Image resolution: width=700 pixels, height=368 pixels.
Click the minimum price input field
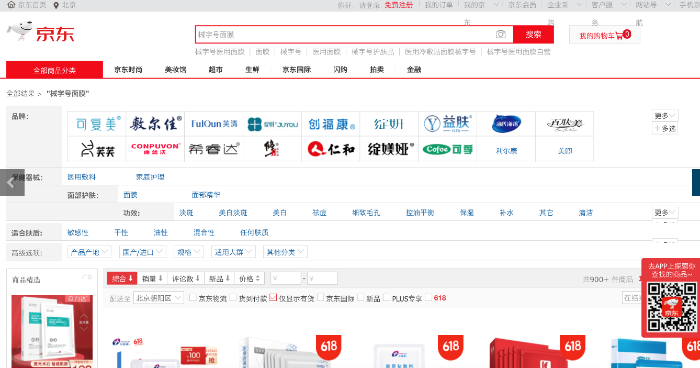[x=286, y=279]
